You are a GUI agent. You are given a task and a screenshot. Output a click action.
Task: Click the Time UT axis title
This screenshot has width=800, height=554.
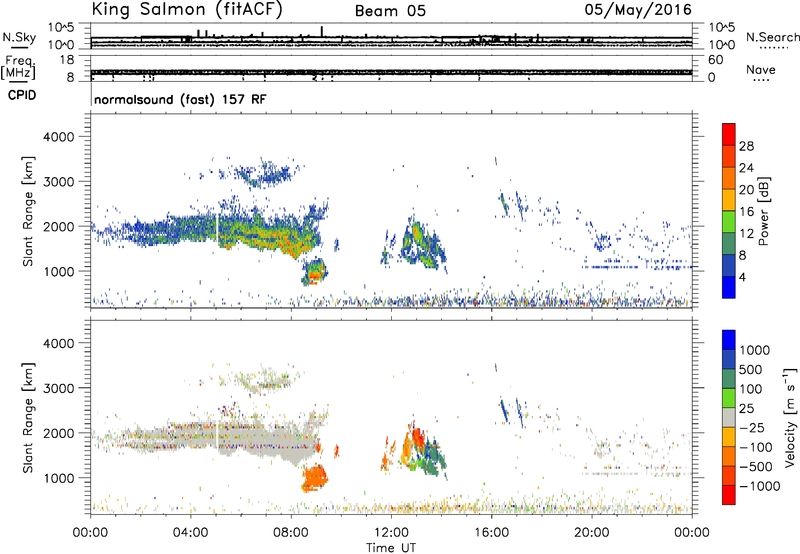point(391,548)
